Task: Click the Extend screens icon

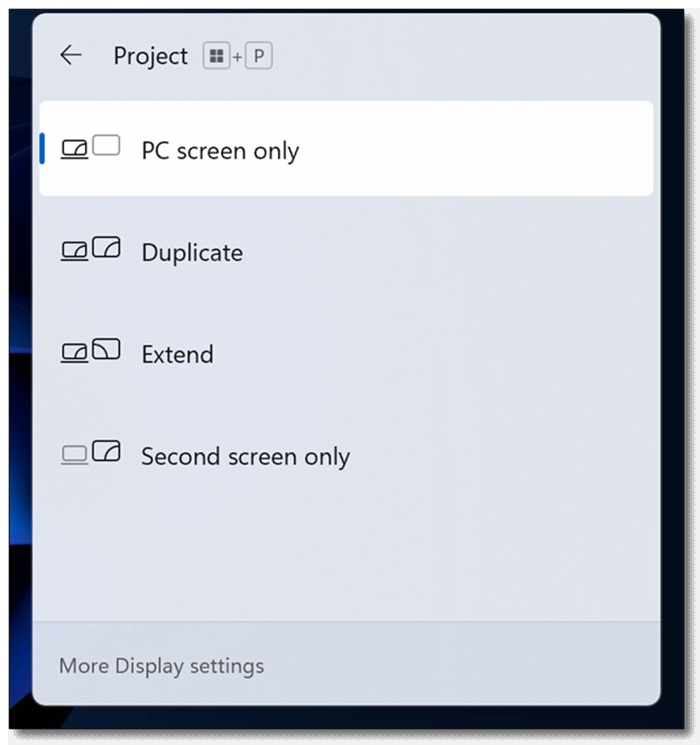Action: point(90,352)
